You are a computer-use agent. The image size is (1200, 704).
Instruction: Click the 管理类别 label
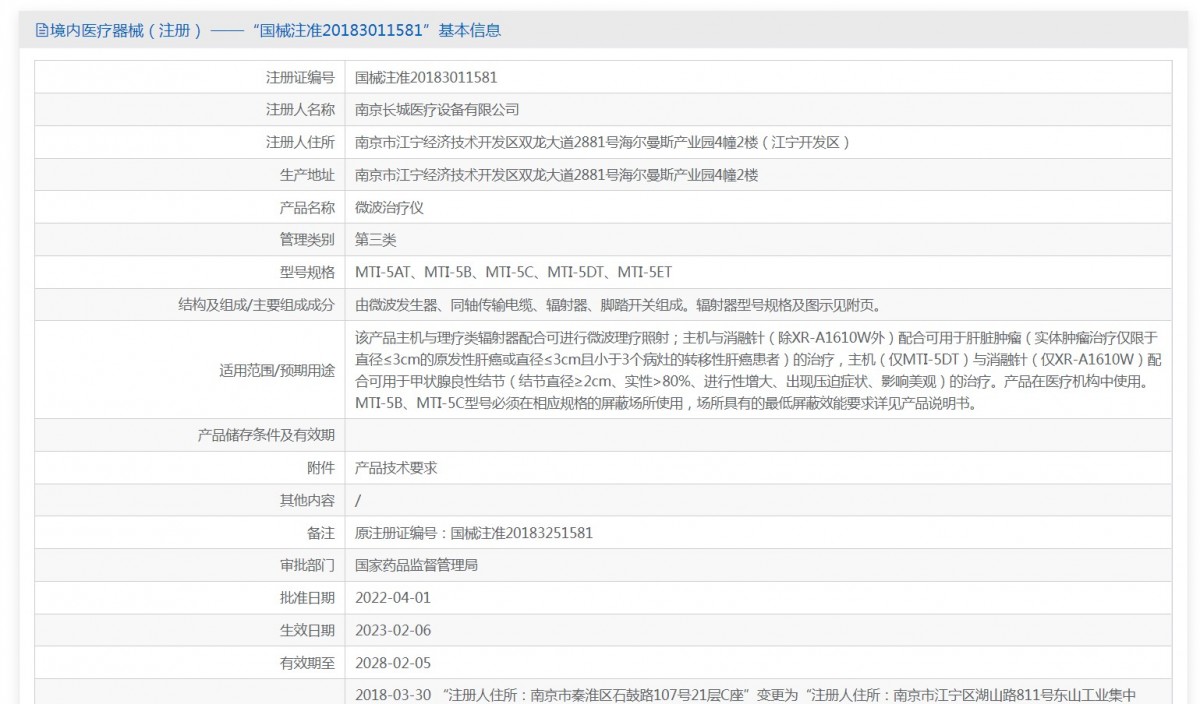pyautogui.click(x=307, y=240)
